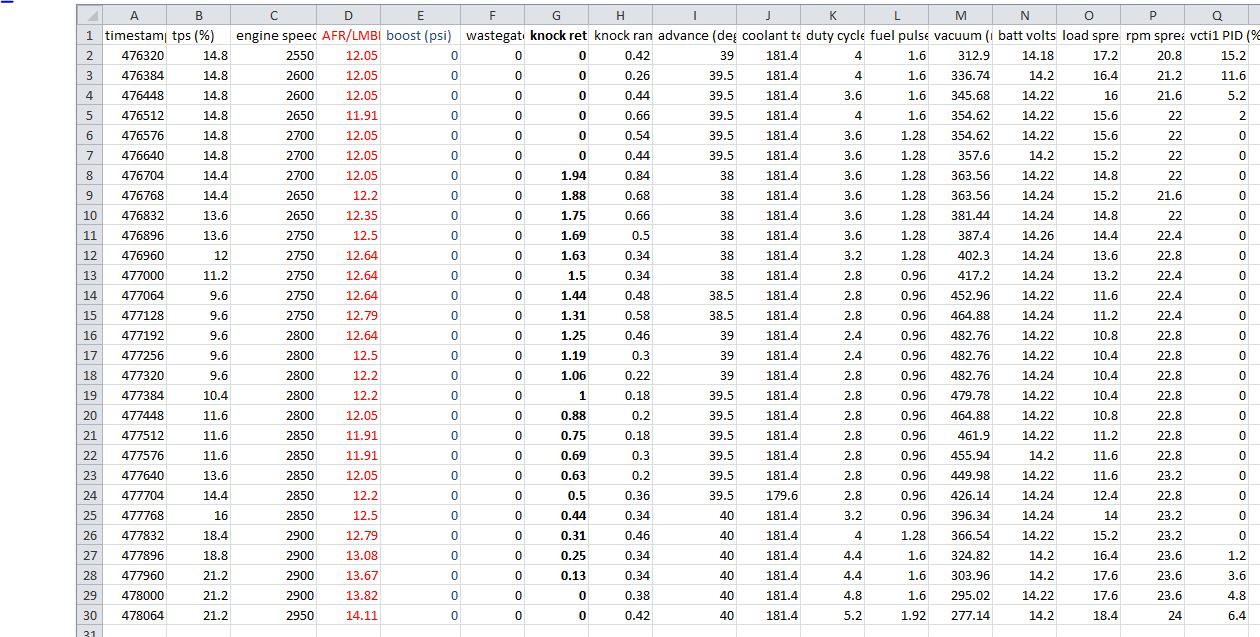This screenshot has height=637, width=1260.
Task: Select the vacuum cell showing 277.14
Action: 960,615
